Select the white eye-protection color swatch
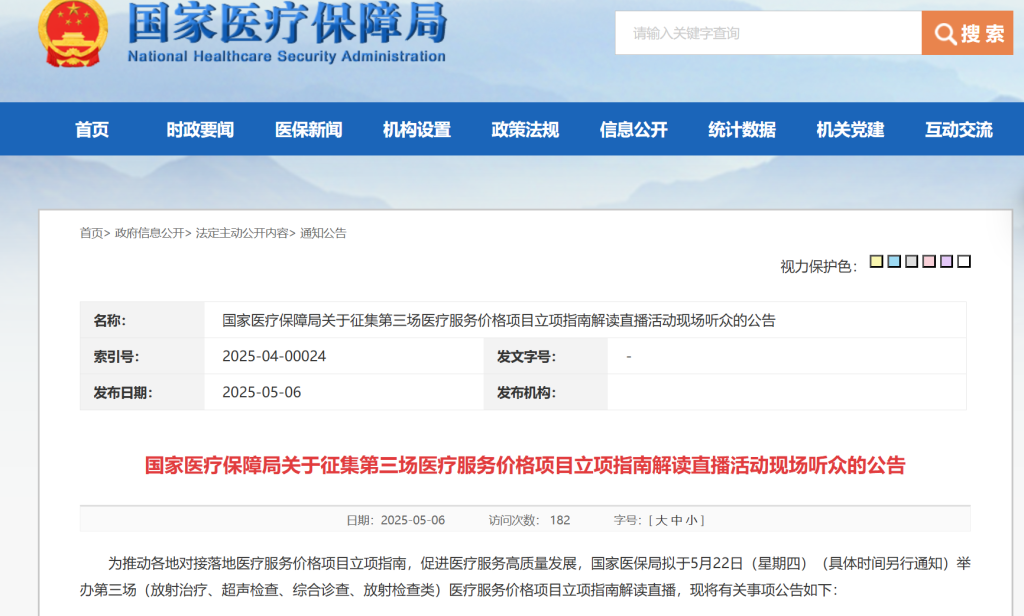 pyautogui.click(x=964, y=261)
